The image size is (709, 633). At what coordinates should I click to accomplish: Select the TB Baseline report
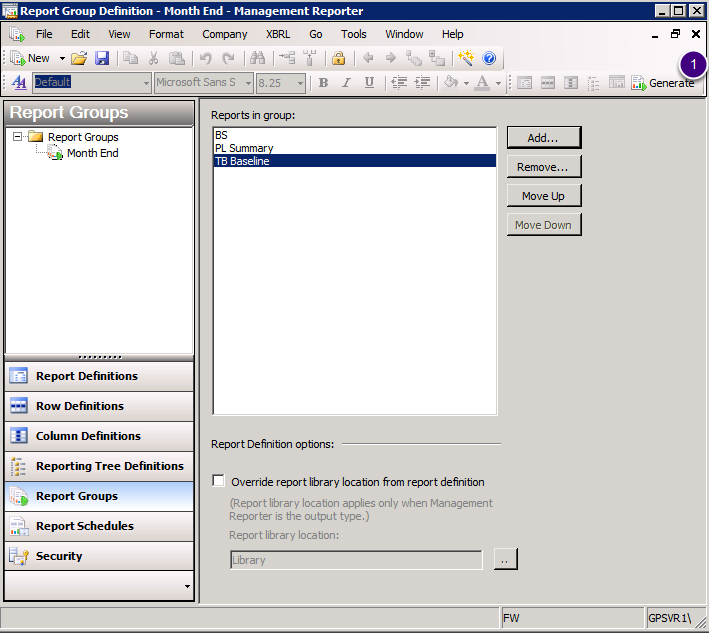[x=354, y=161]
